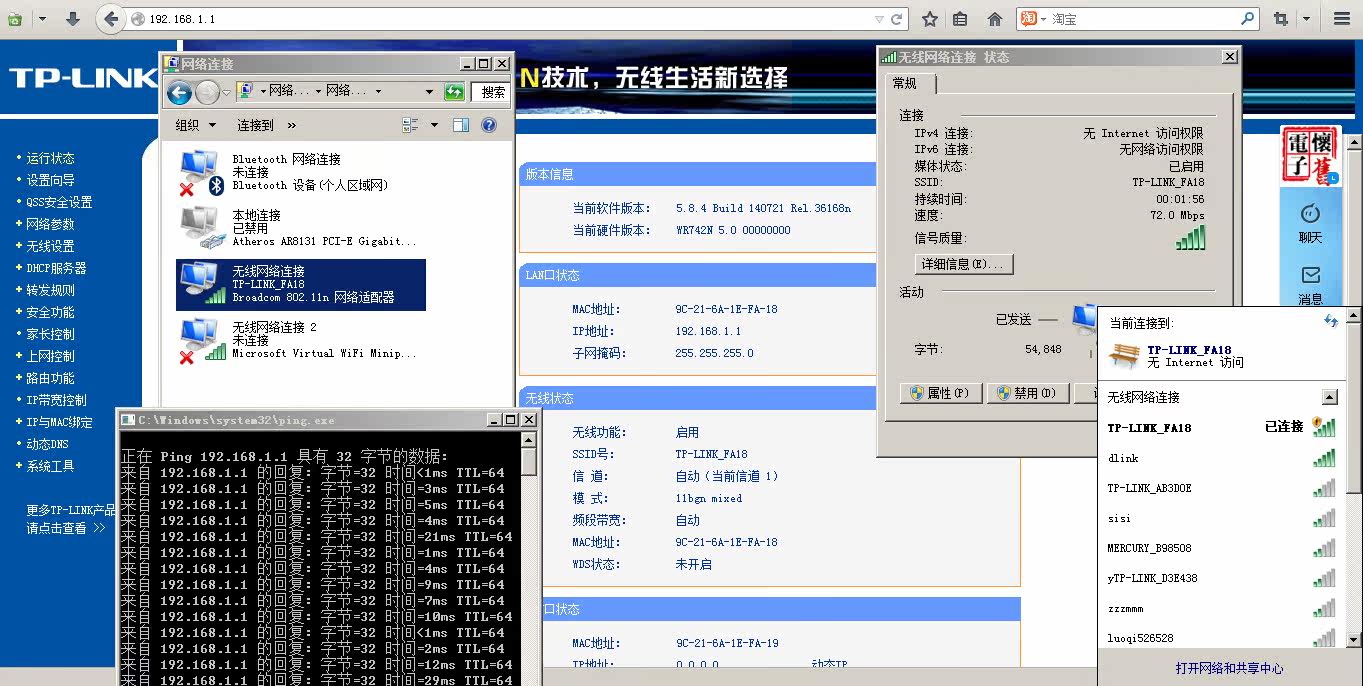Viewport: 1363px width, 686px height.
Task: Open 无线设置 in router sidebar
Action: coord(50,246)
